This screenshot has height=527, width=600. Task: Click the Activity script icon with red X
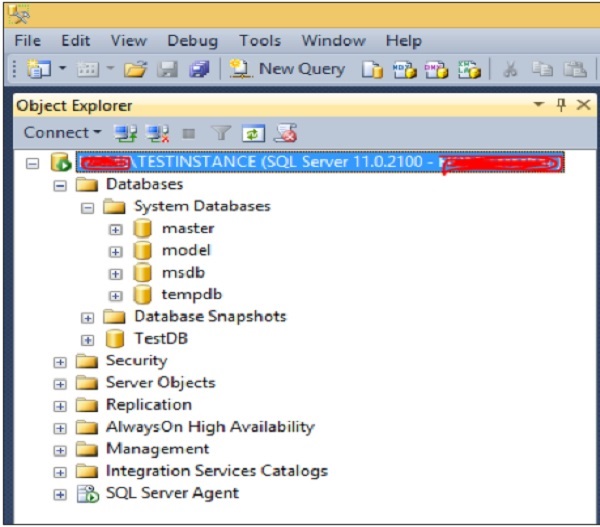coord(286,133)
